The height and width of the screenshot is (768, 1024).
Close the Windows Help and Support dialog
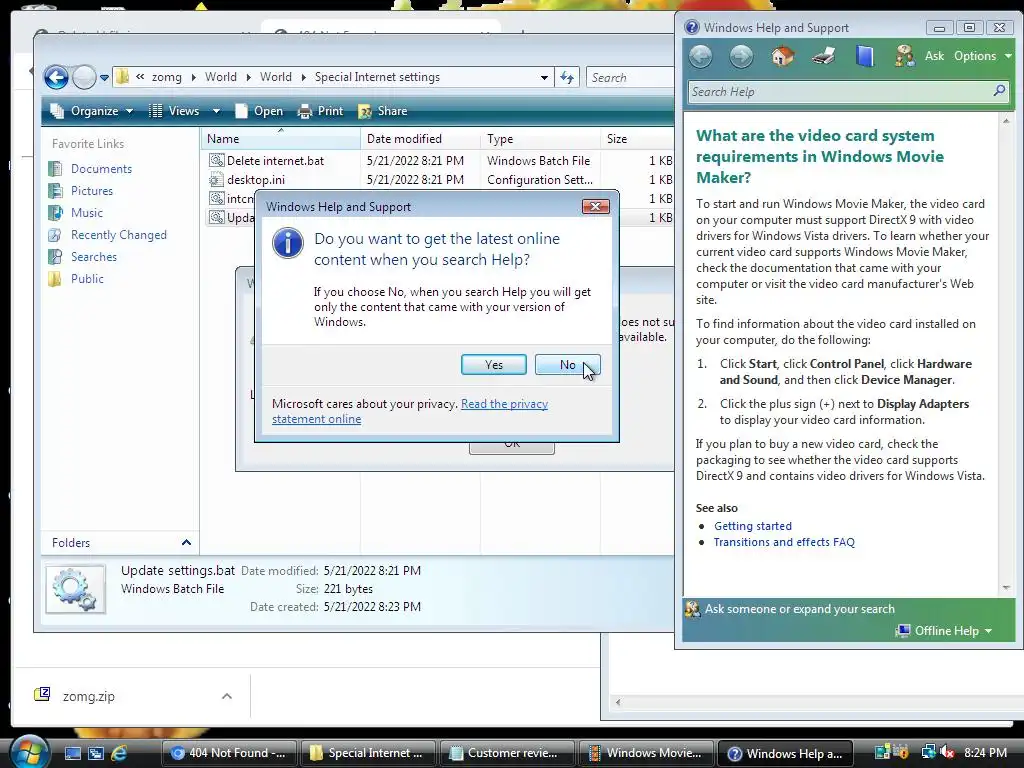click(x=595, y=206)
